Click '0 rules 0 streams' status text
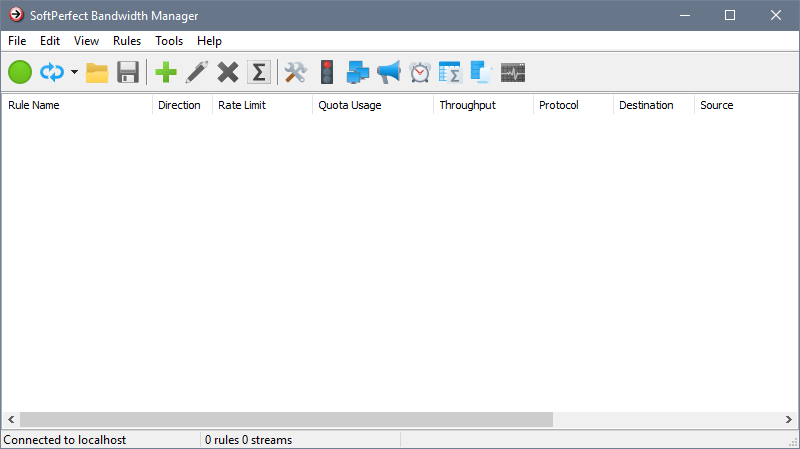Image resolution: width=800 pixels, height=449 pixels. pyautogui.click(x=248, y=440)
